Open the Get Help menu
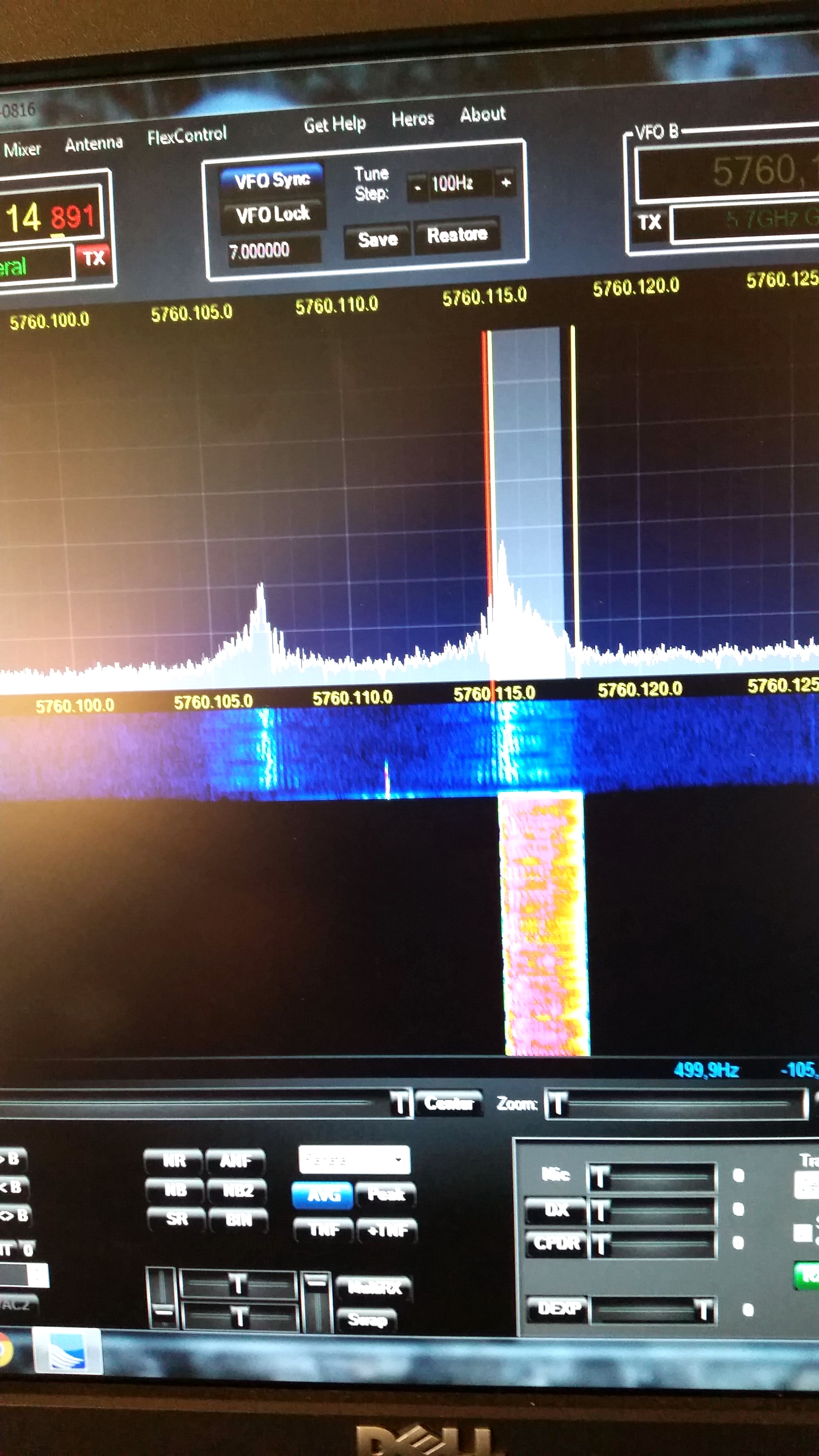This screenshot has height=1456, width=819. pyautogui.click(x=335, y=124)
